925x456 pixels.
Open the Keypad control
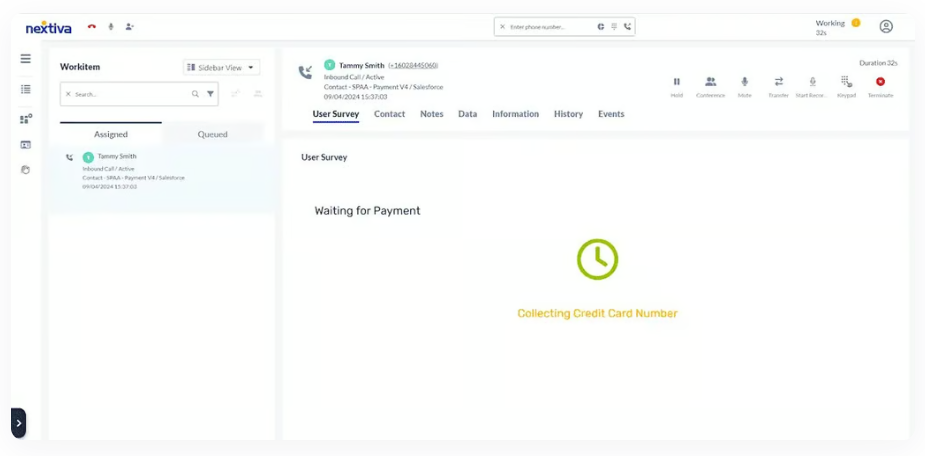pos(846,86)
